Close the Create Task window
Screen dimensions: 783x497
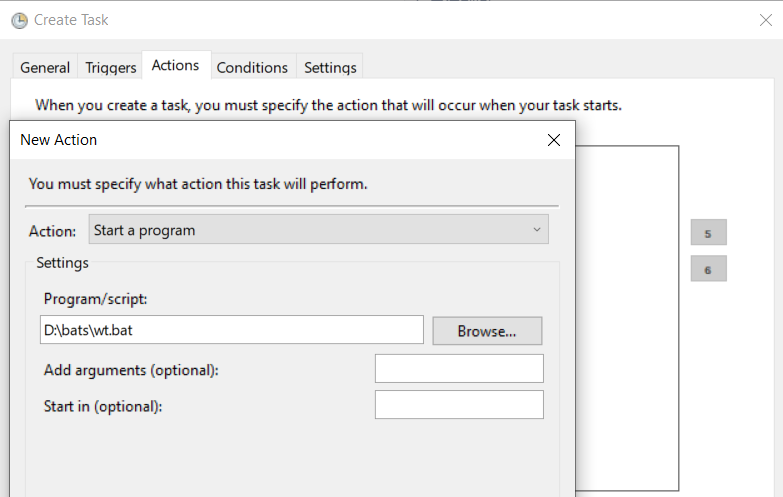(766, 20)
